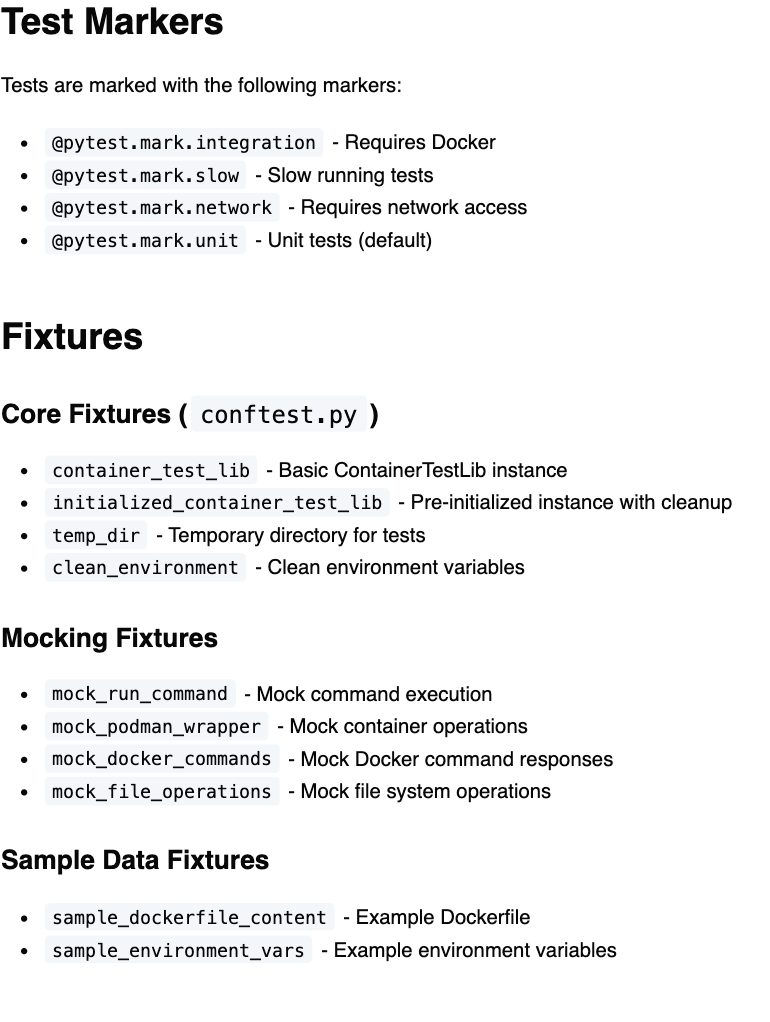Click the @pytest.mark.integration code label

pyautogui.click(x=184, y=143)
